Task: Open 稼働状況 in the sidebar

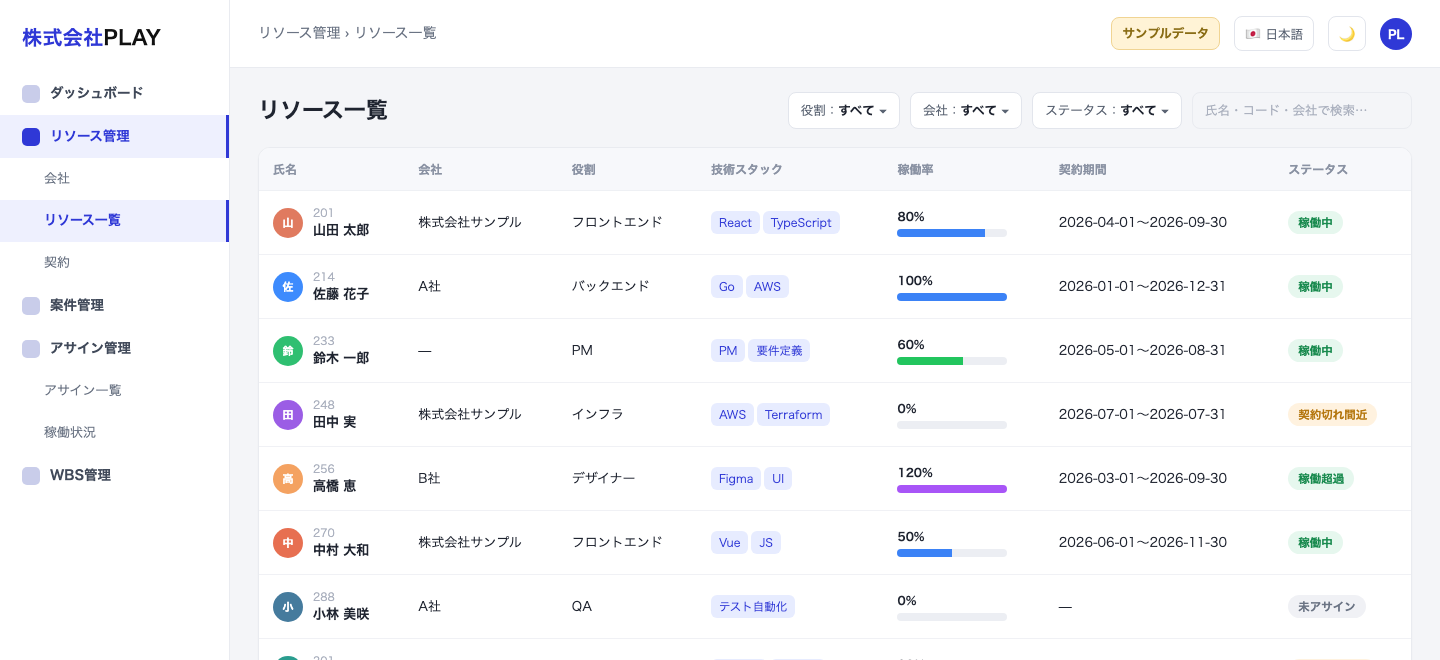Action: [114, 433]
